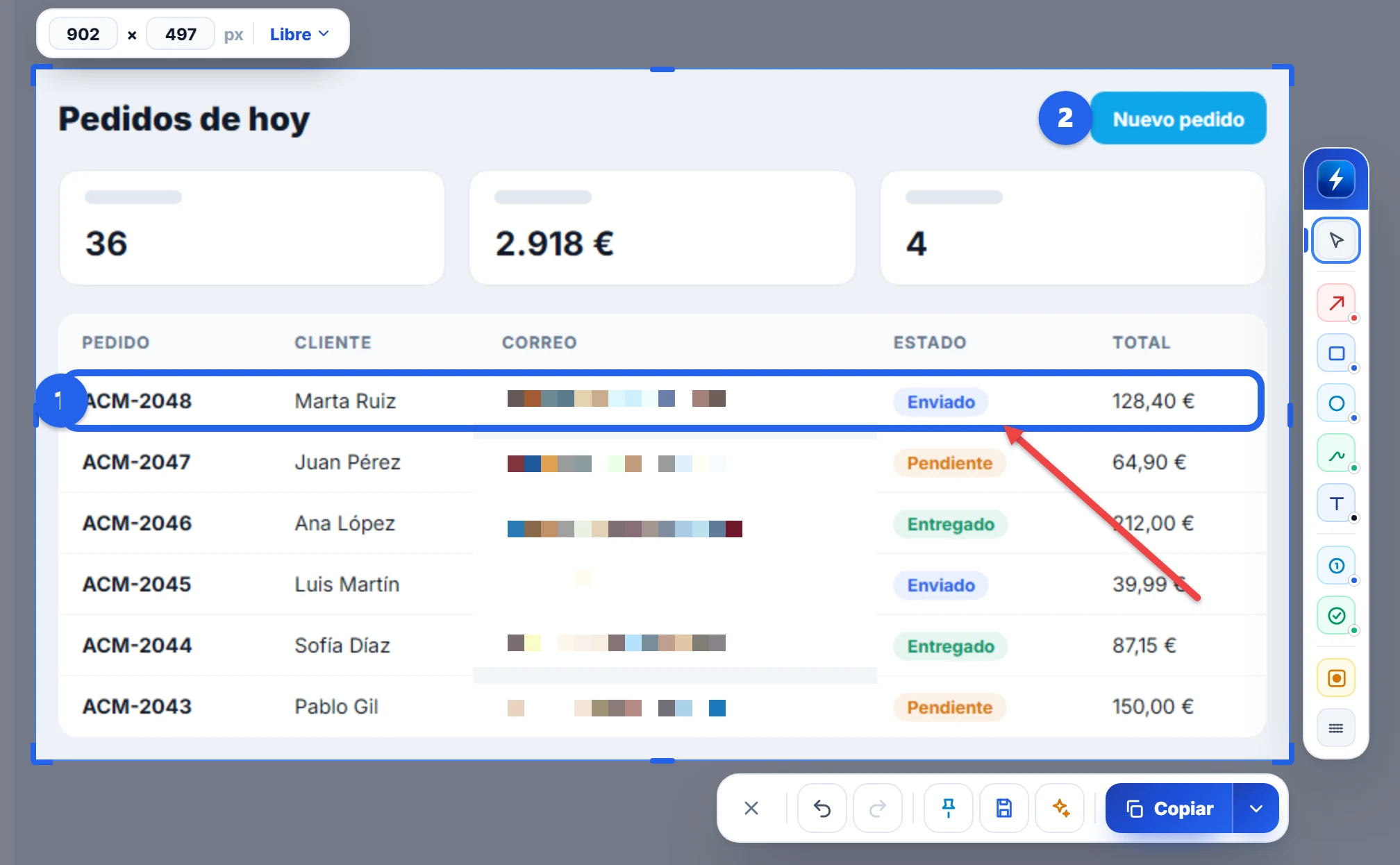Click client name Ana López
Viewport: 1400px width, 865px height.
click(344, 523)
